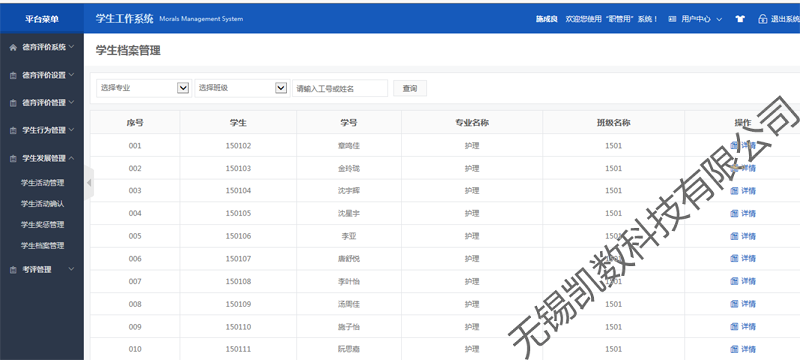800x360 pixels.
Task: Click the 护理 cell in row 003
Action: 472,191
